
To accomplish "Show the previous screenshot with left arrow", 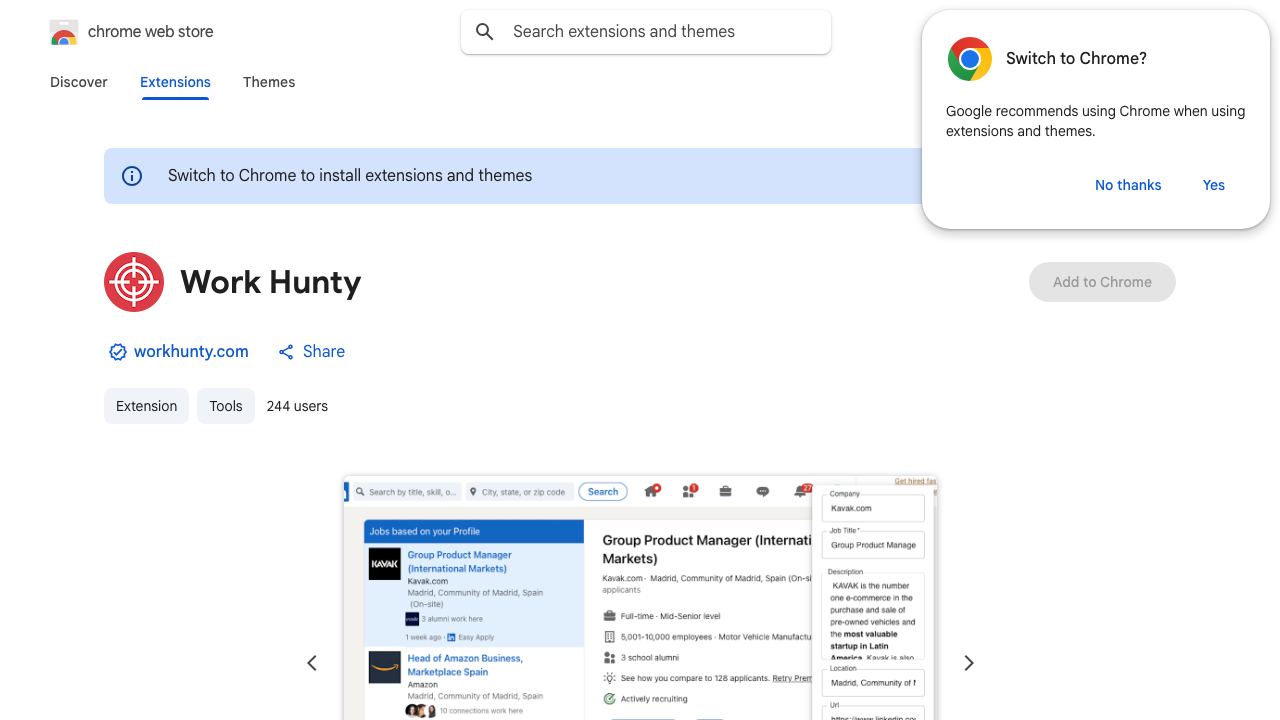I will (312, 663).
